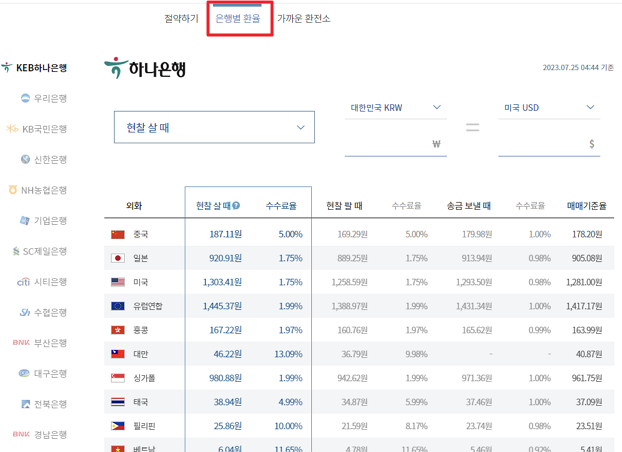Click the 현찰 팔 때 column header
Screen dimensions: 622x452
[344, 206]
